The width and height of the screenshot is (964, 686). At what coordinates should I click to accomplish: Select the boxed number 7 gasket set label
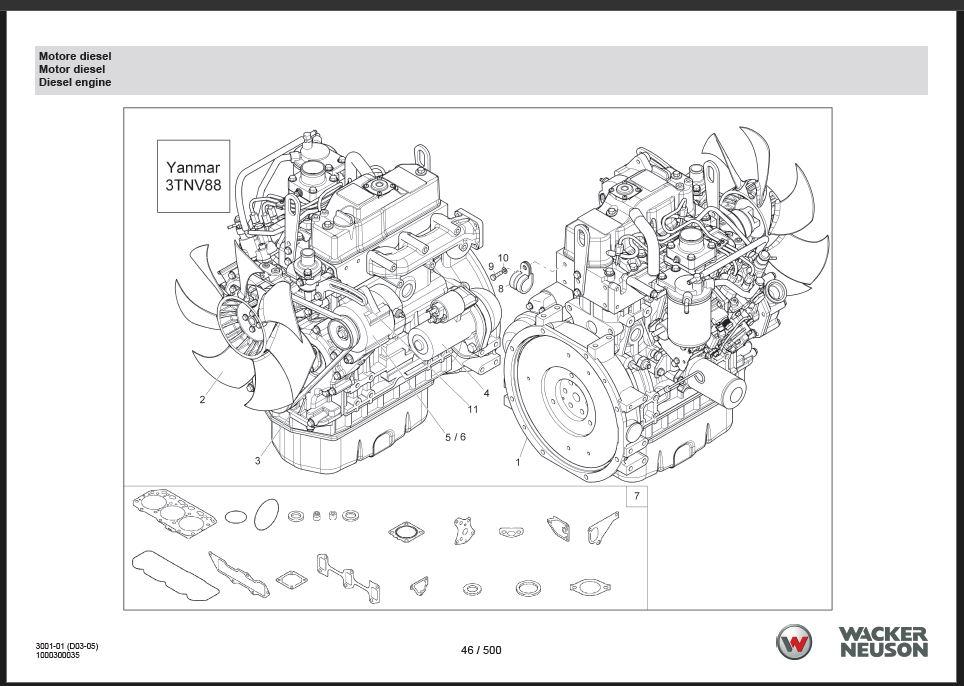[636, 497]
